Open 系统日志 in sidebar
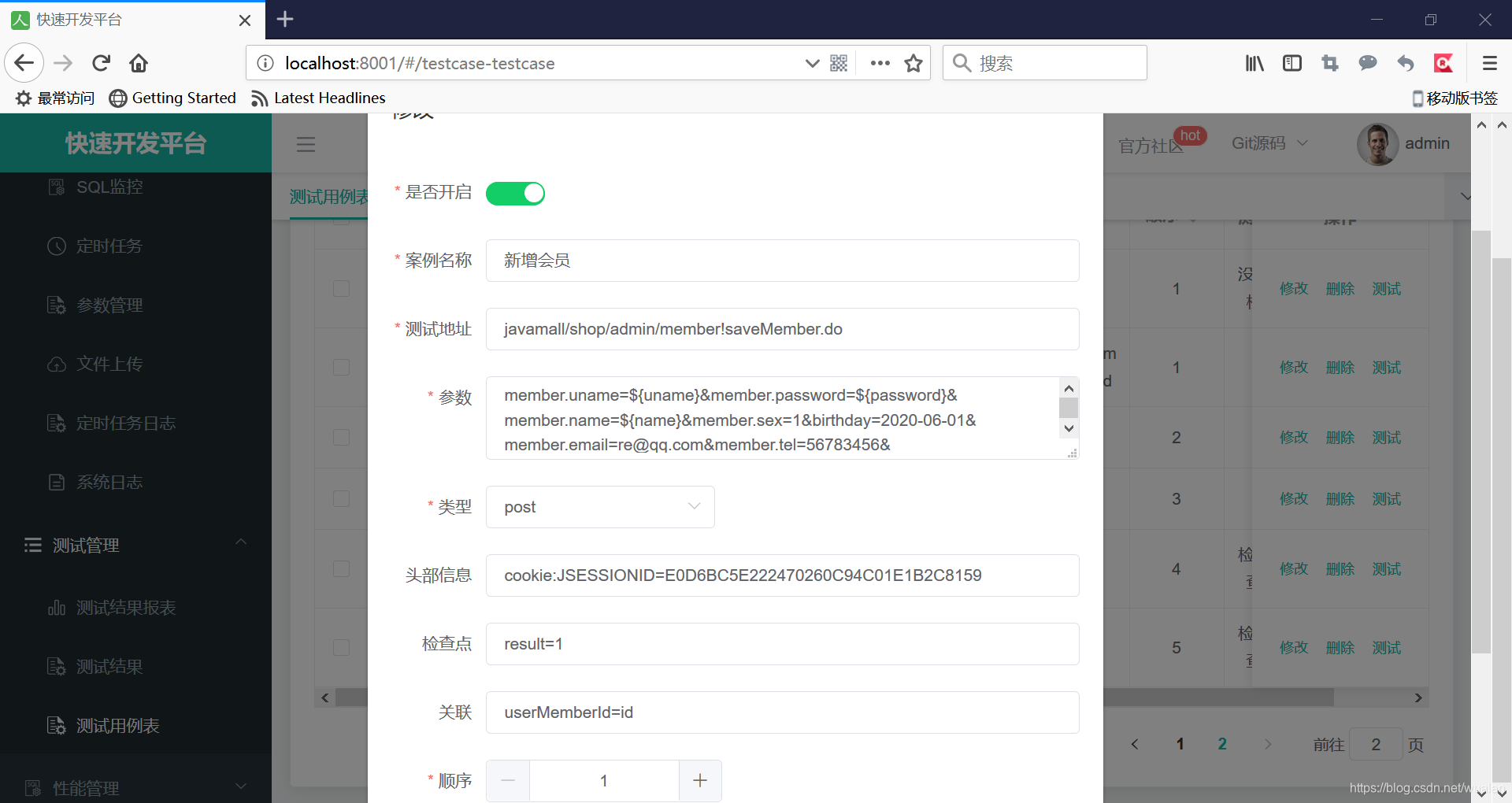 point(109,482)
